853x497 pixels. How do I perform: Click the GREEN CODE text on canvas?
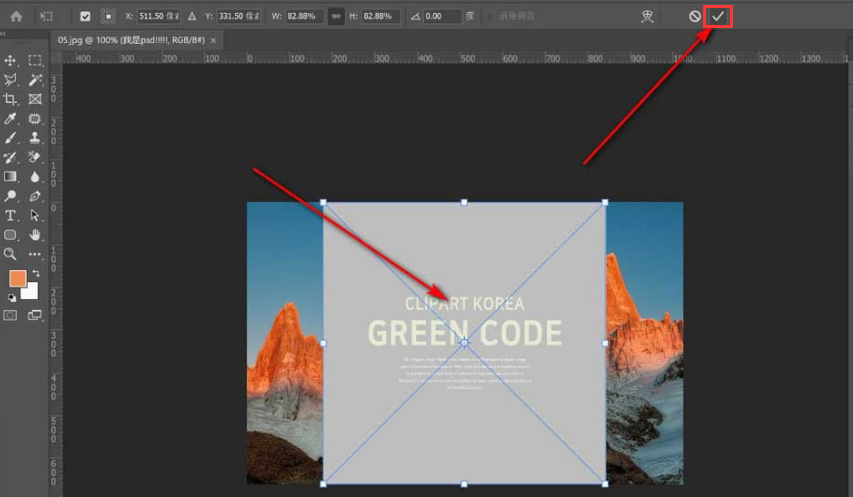(x=465, y=333)
